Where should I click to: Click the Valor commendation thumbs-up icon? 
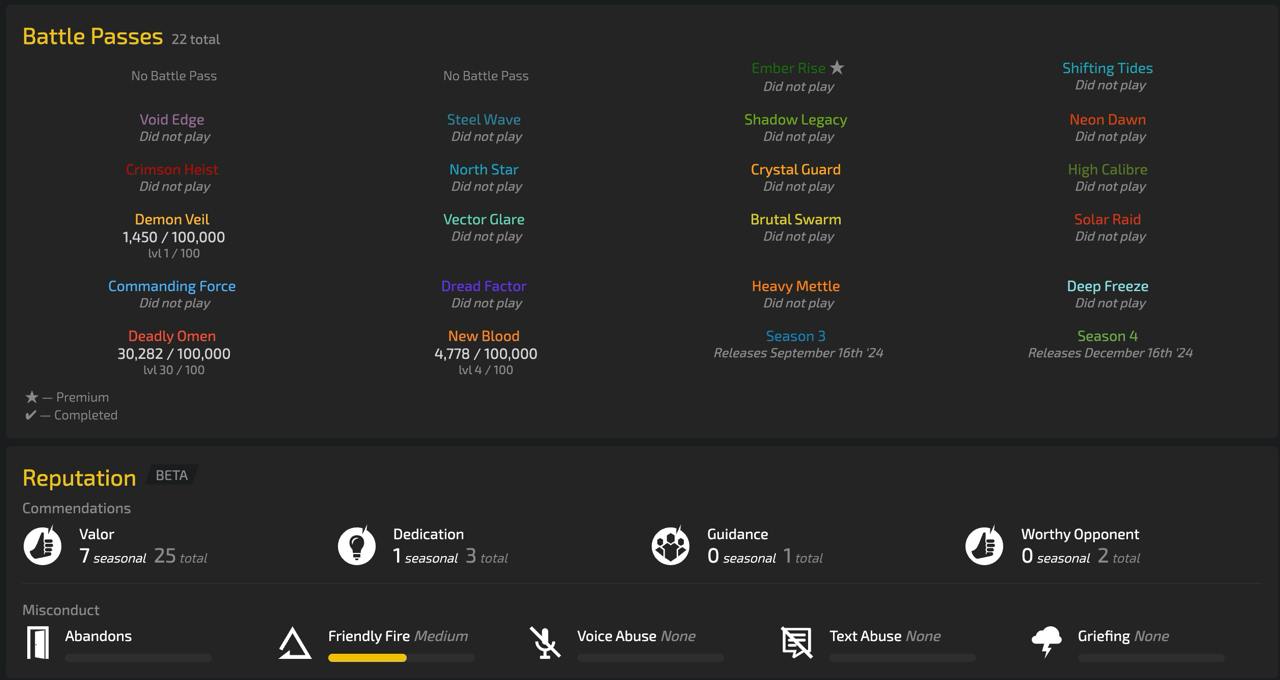42,546
